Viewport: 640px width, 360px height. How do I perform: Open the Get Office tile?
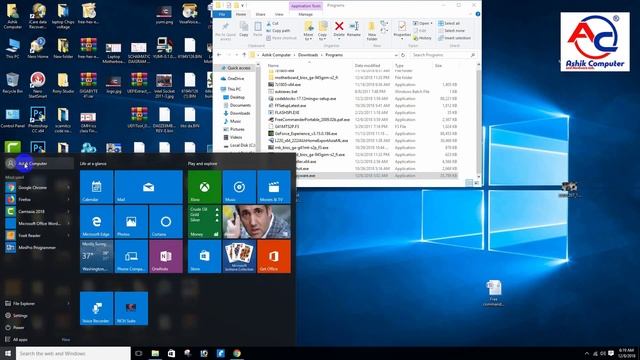(x=274, y=256)
